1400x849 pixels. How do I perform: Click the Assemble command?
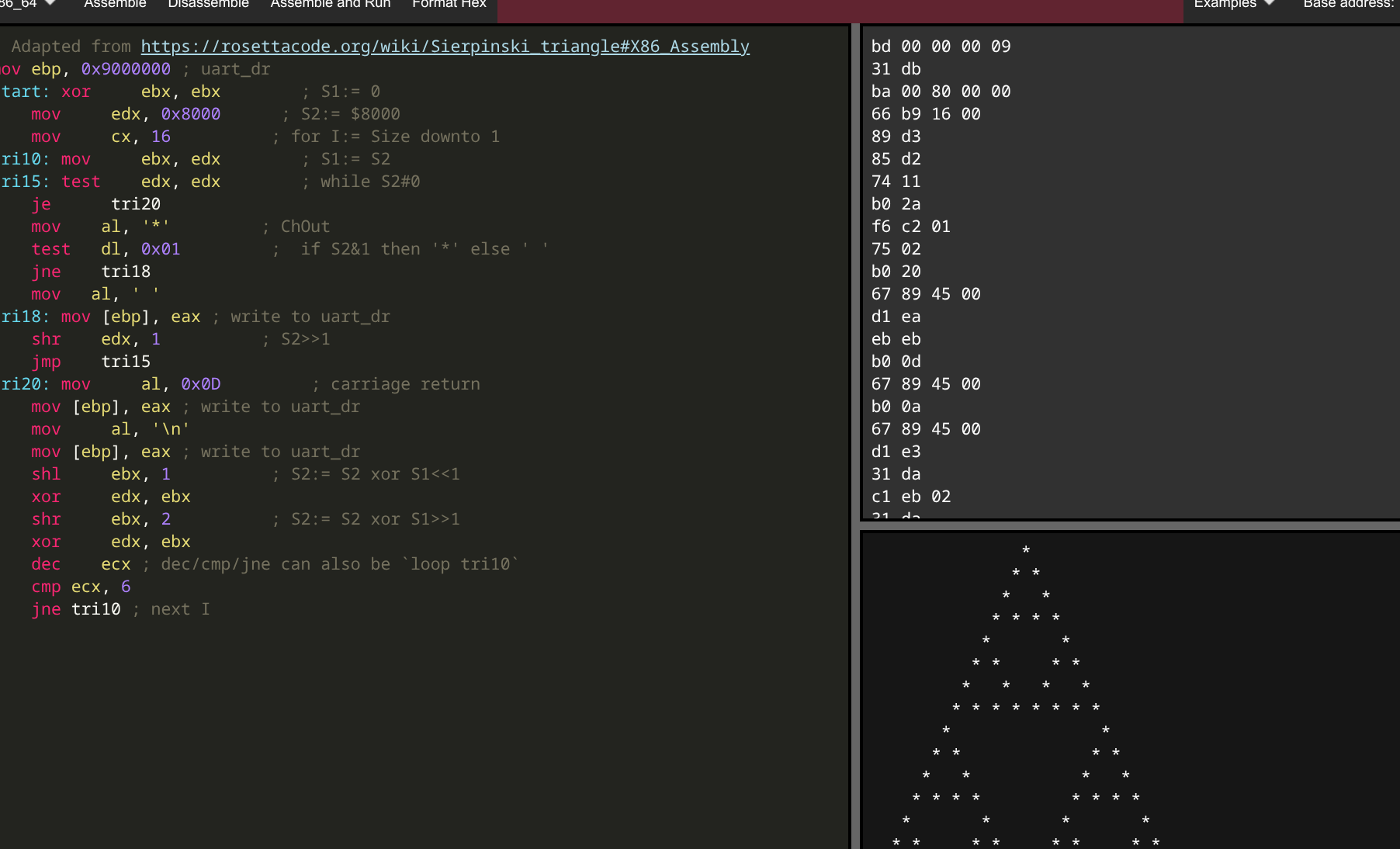pos(115,5)
